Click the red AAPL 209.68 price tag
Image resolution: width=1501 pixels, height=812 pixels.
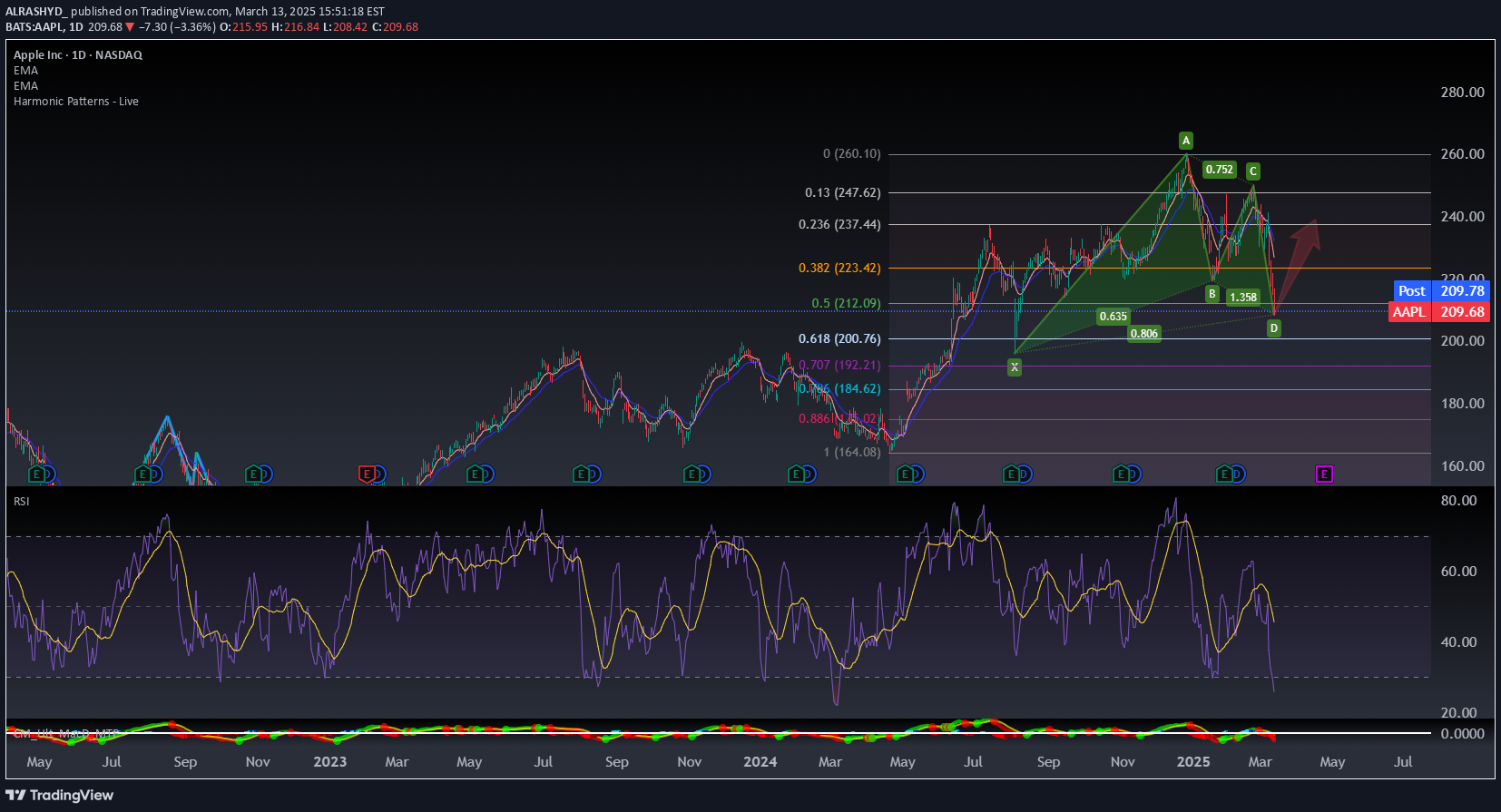click(1439, 312)
